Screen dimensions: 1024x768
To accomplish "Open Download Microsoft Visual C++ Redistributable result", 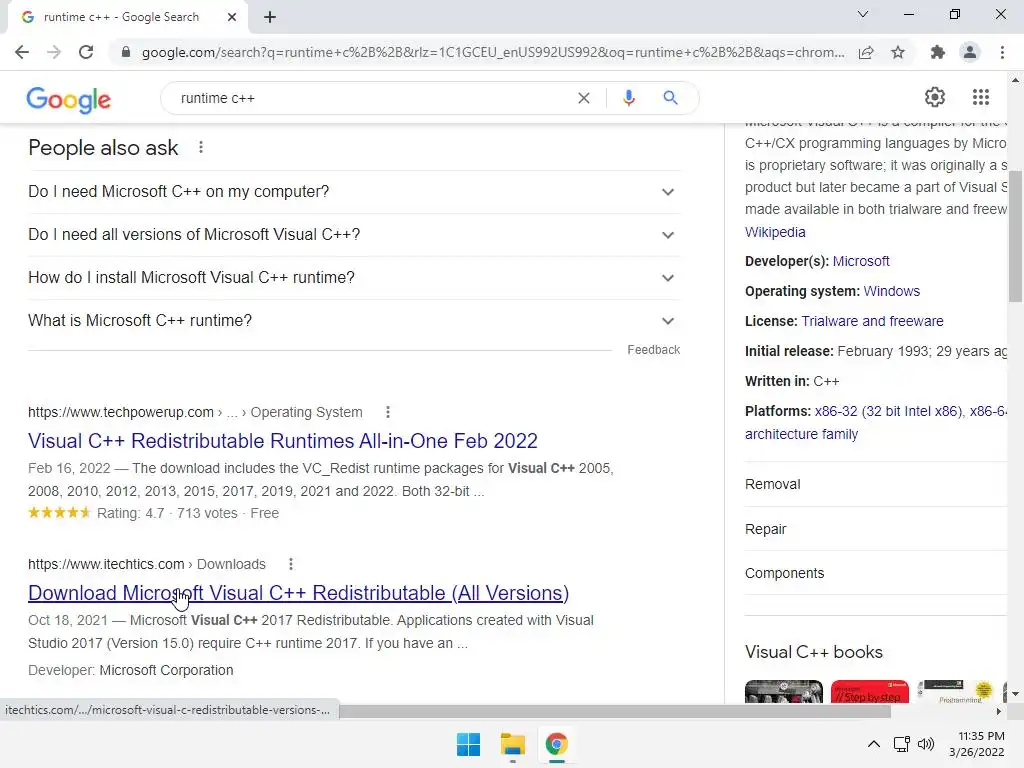I will (298, 593).
